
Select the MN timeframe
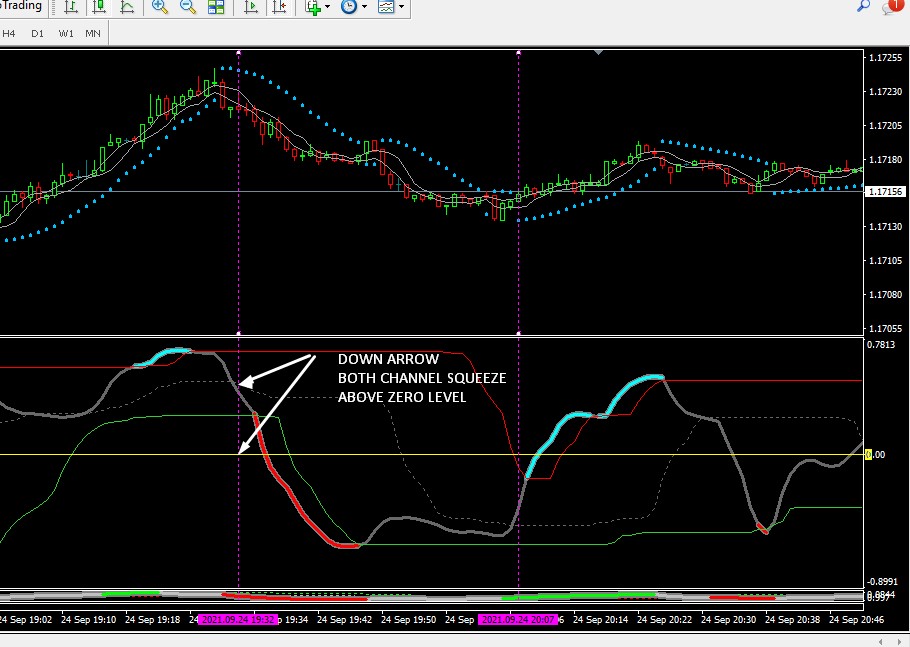pyautogui.click(x=93, y=34)
